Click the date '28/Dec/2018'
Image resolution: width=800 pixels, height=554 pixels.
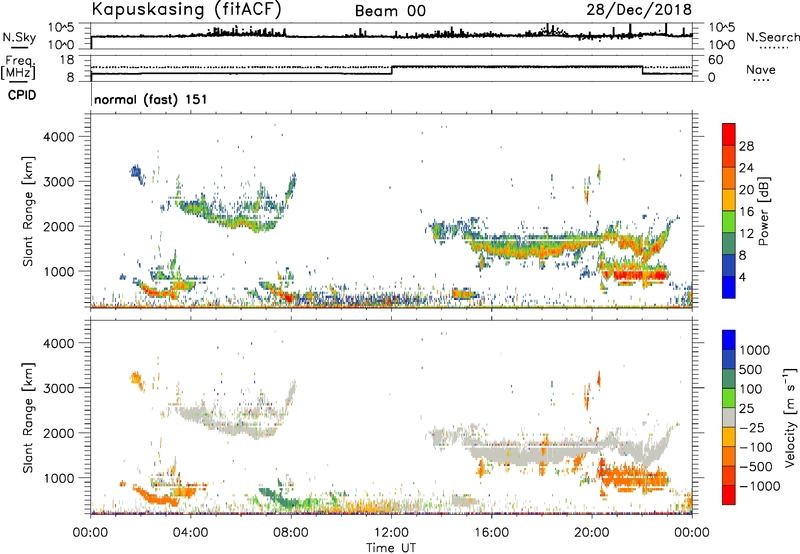(x=639, y=10)
